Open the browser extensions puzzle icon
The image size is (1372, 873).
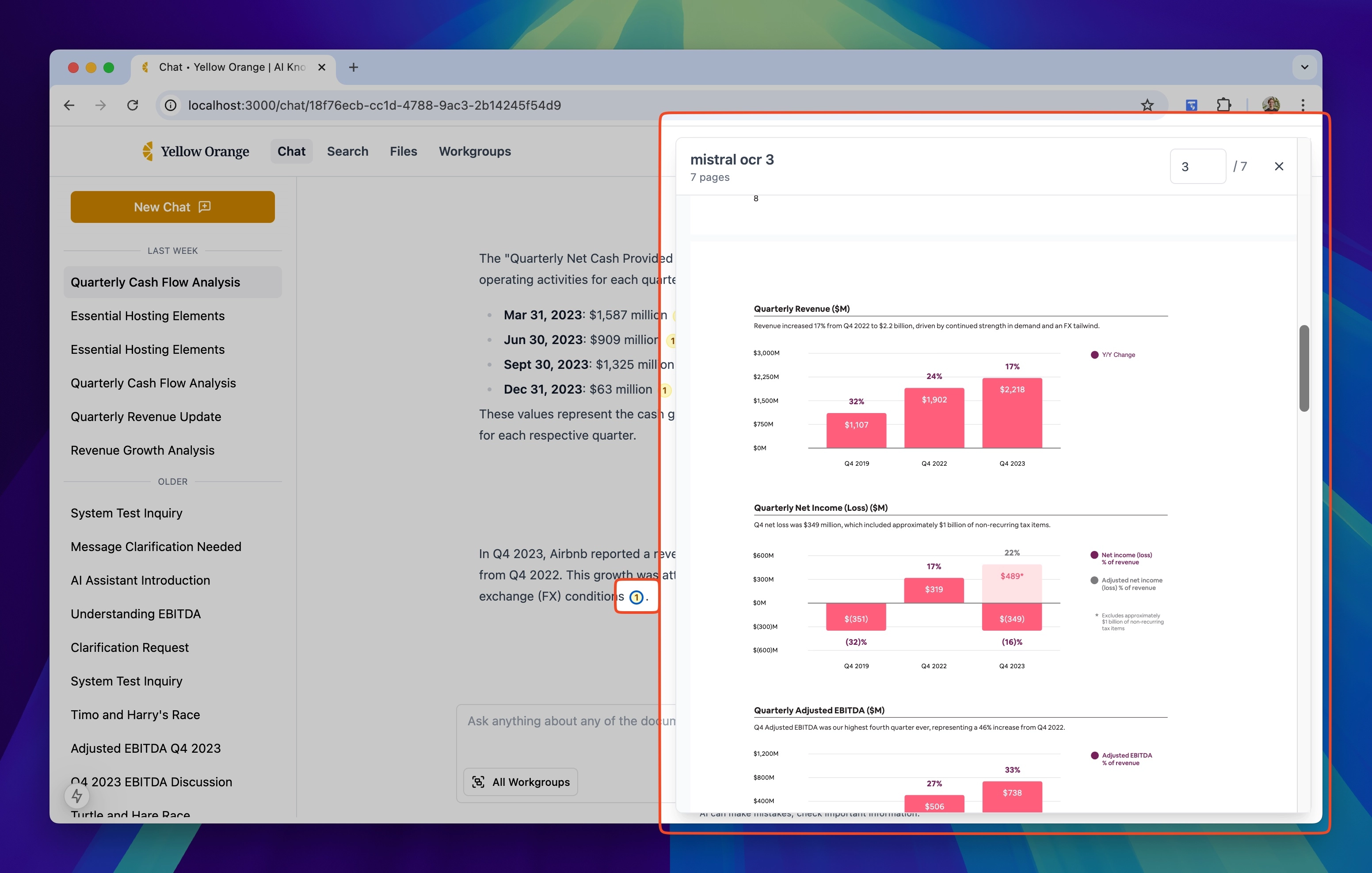click(x=1223, y=105)
